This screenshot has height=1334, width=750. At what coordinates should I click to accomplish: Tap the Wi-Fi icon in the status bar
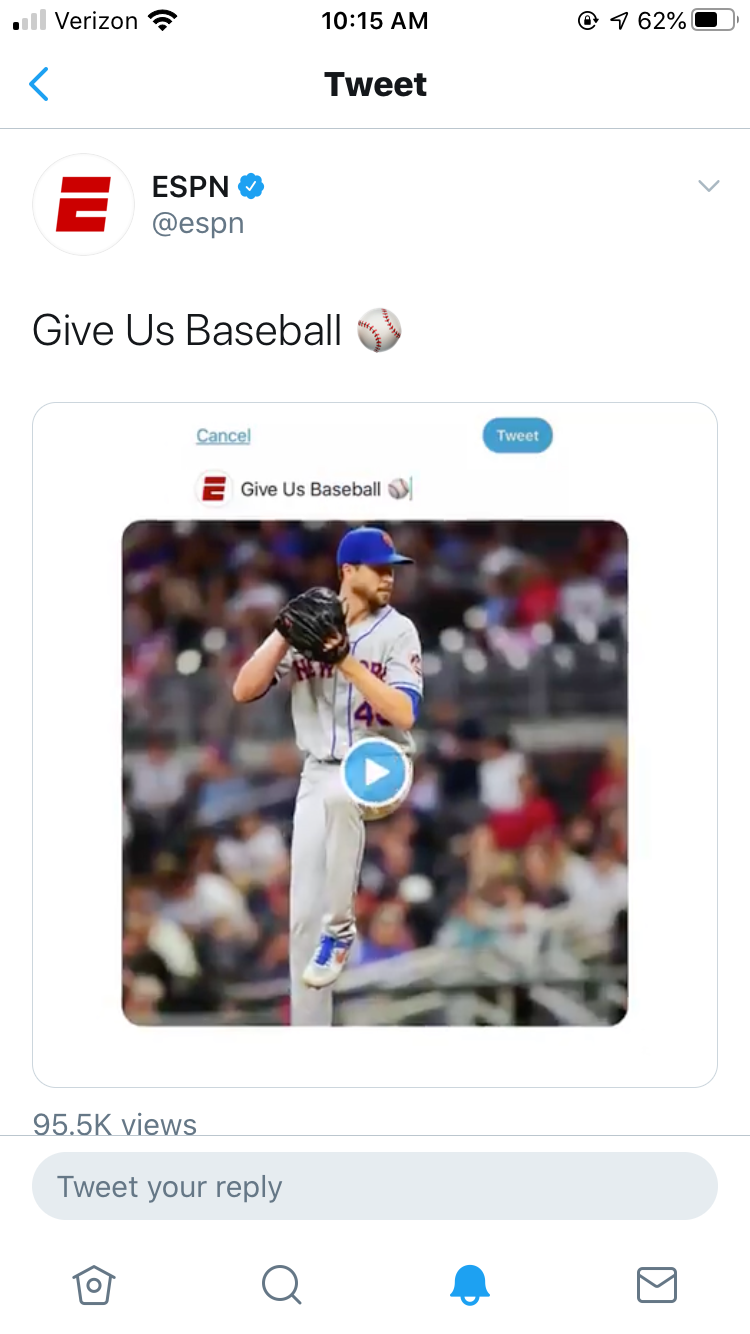pos(161,20)
